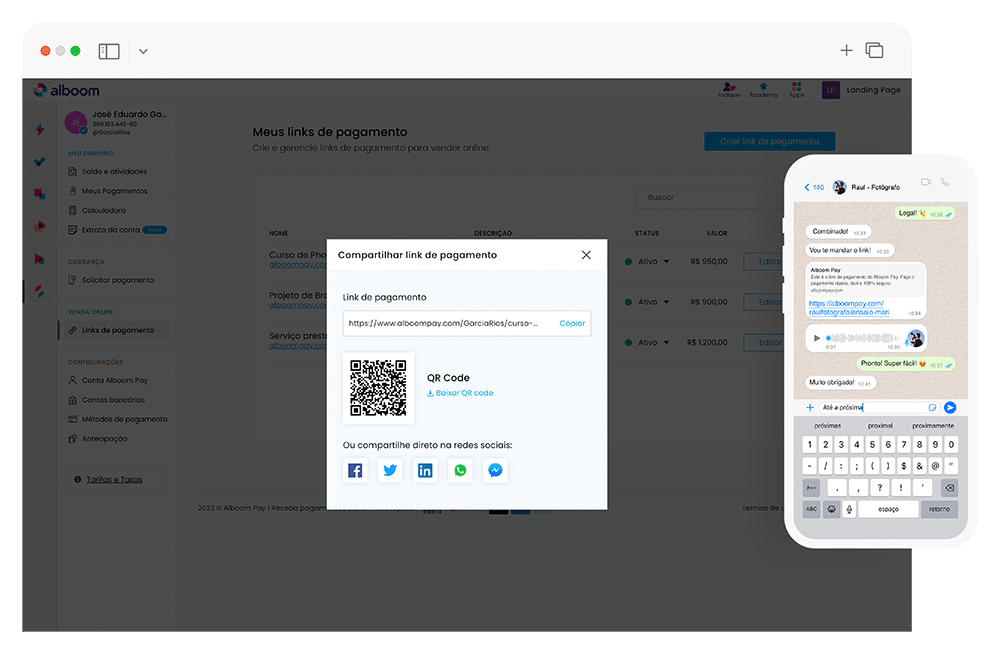Click the José Eduardo profile avatar
The image size is (1000, 654).
point(76,122)
